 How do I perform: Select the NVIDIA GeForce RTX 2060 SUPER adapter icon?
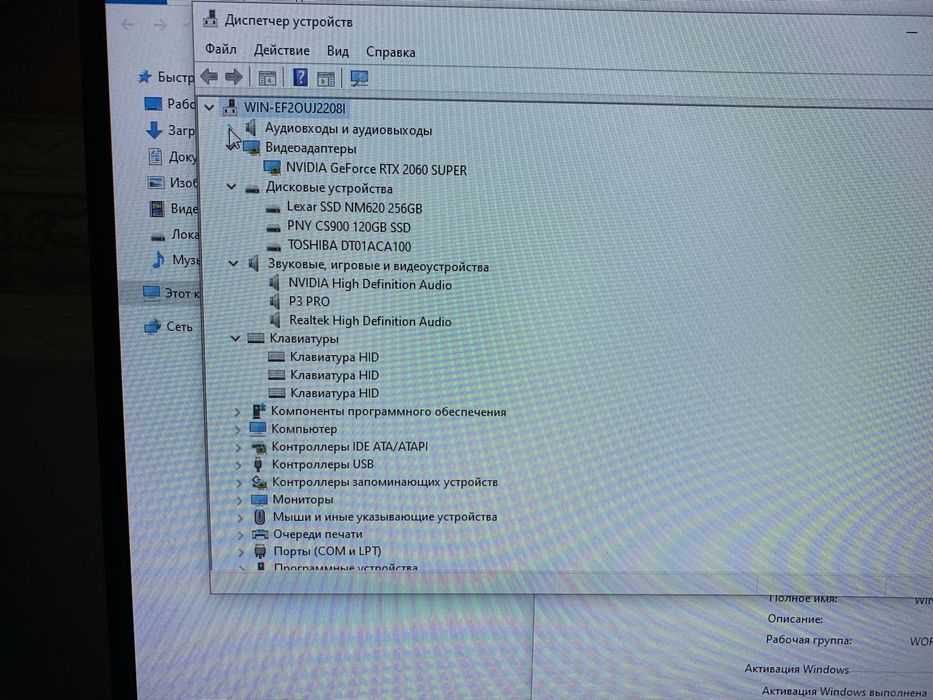pyautogui.click(x=272, y=168)
